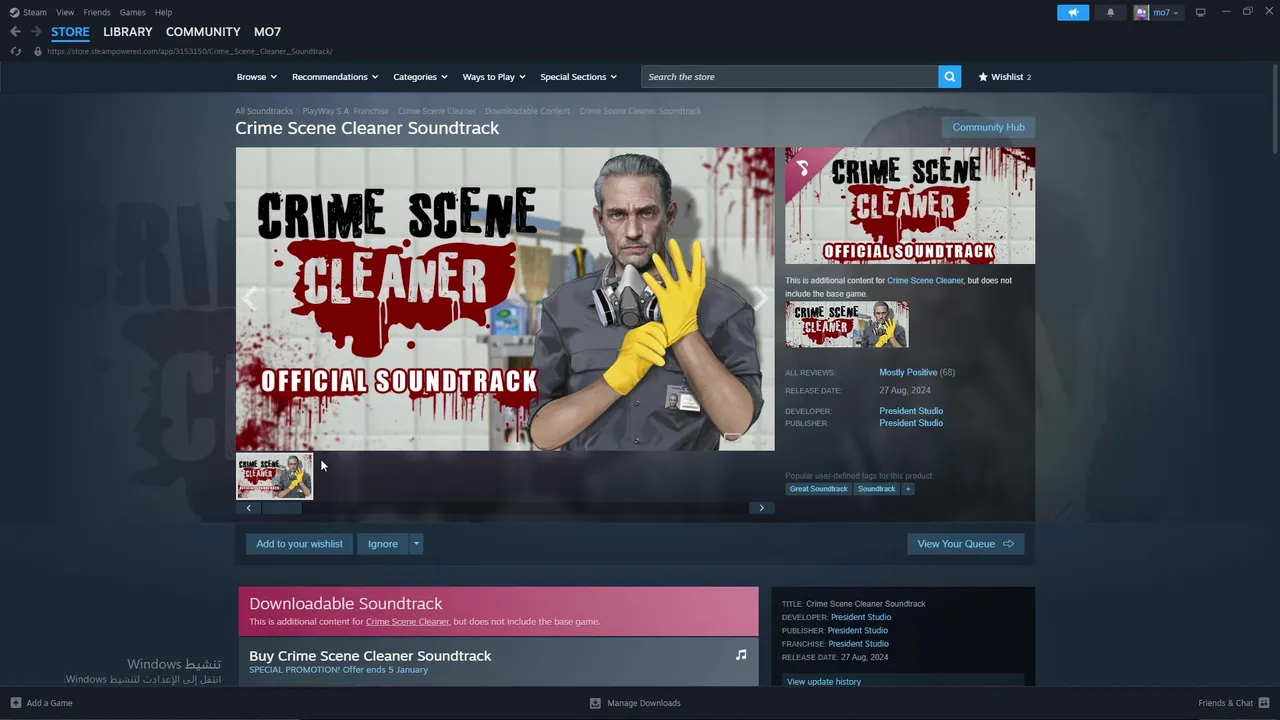The image size is (1280, 720).
Task: Open the Help menu
Action: tap(163, 12)
